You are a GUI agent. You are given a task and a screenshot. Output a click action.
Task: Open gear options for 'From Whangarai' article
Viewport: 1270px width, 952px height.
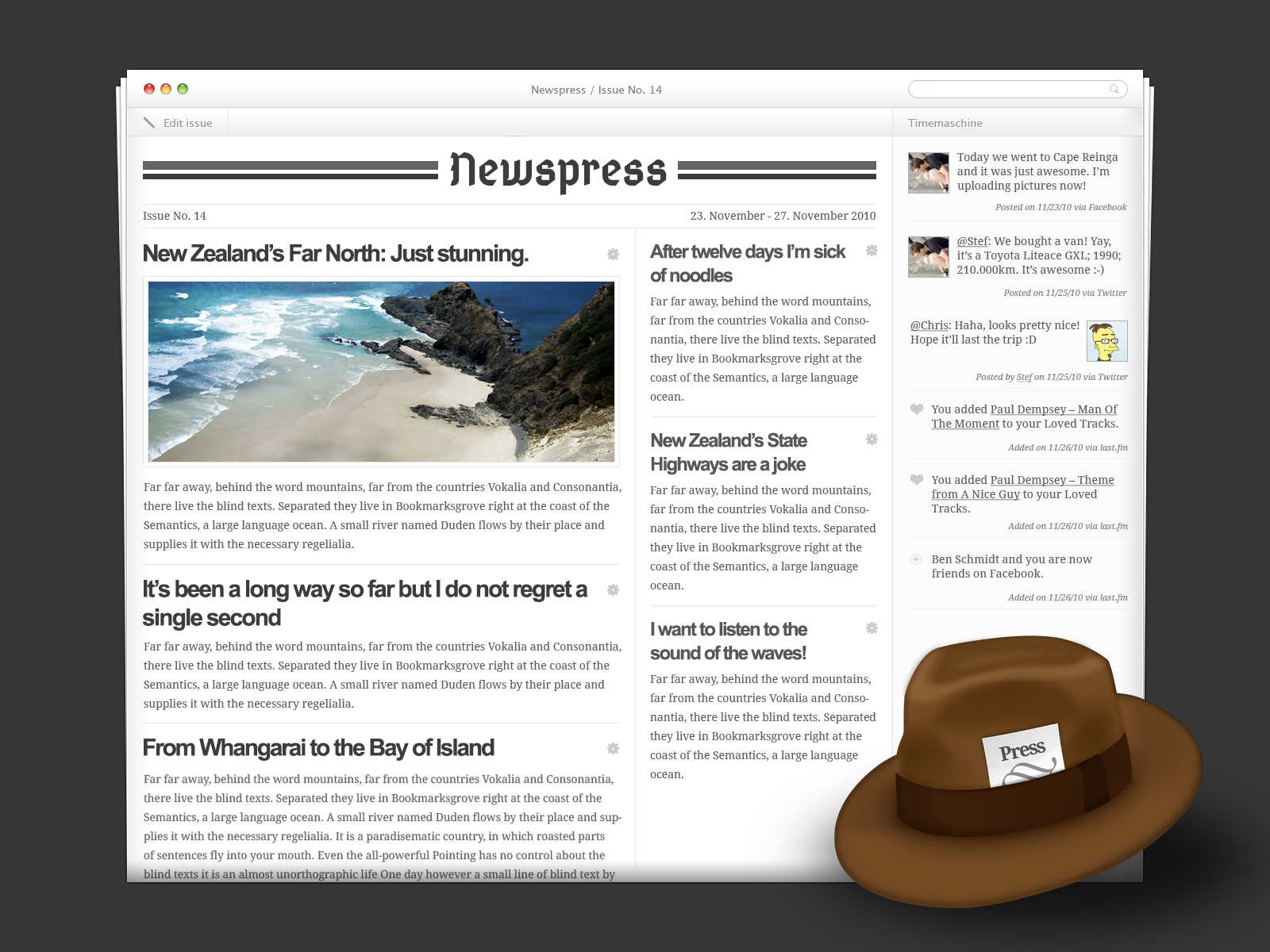tap(613, 749)
